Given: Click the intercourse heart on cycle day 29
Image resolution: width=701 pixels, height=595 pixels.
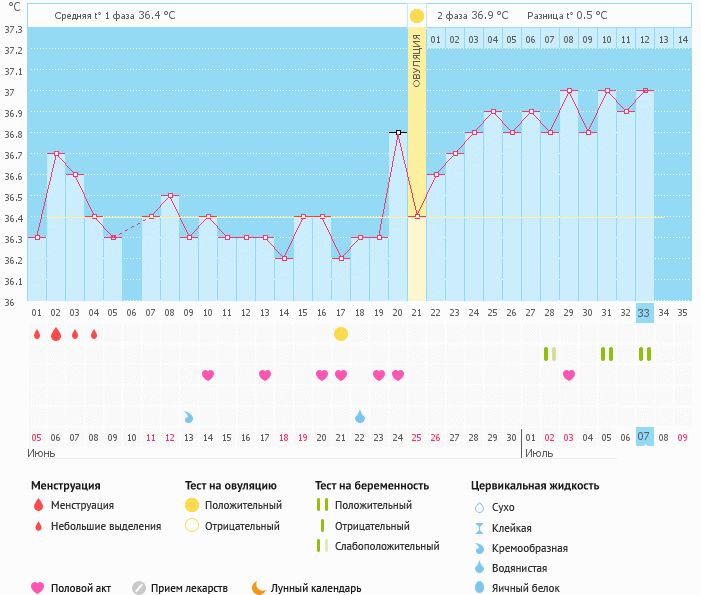Looking at the screenshot, I should click(x=569, y=375).
